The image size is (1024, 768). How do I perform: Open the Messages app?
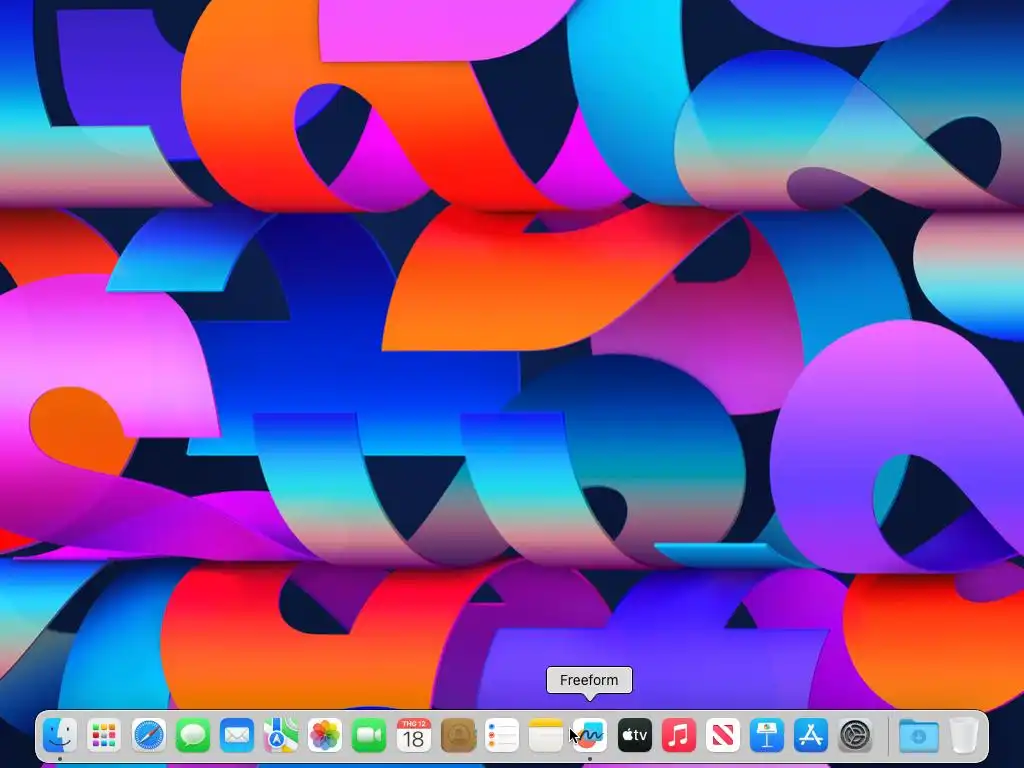point(193,735)
